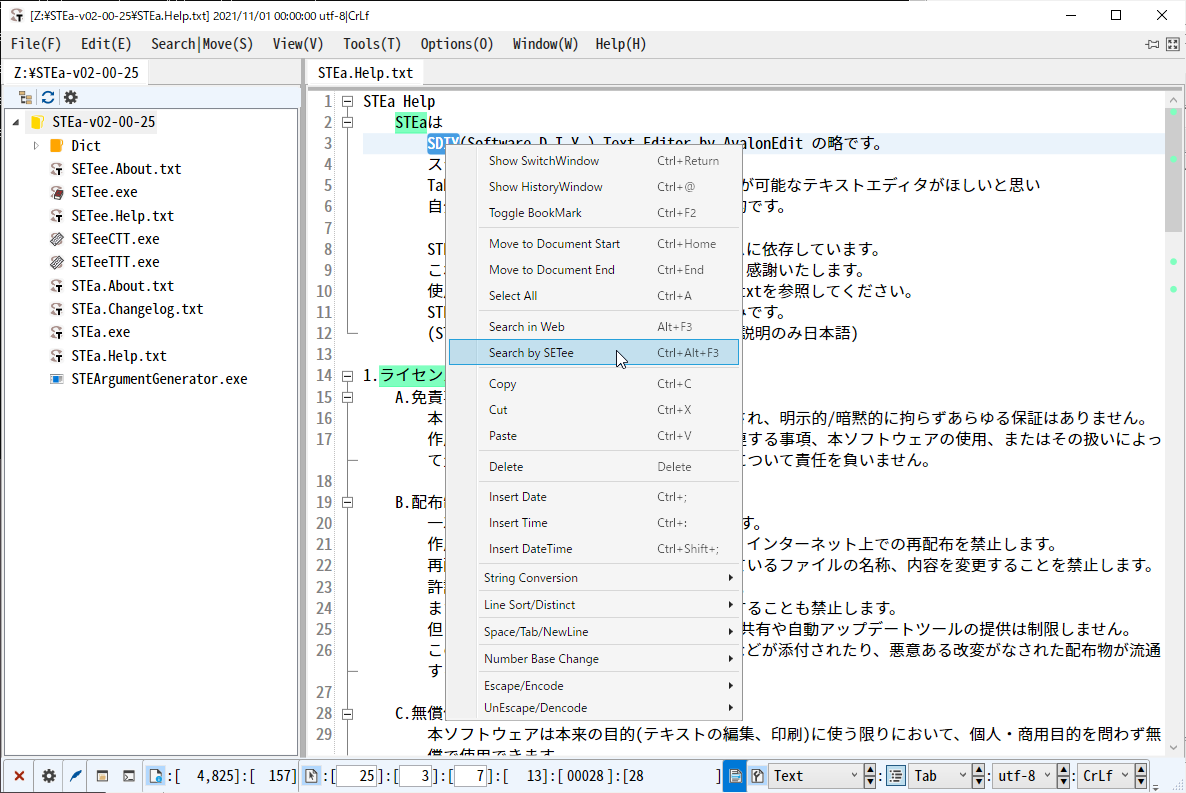Open the String Conversion submenu

click(x=594, y=577)
